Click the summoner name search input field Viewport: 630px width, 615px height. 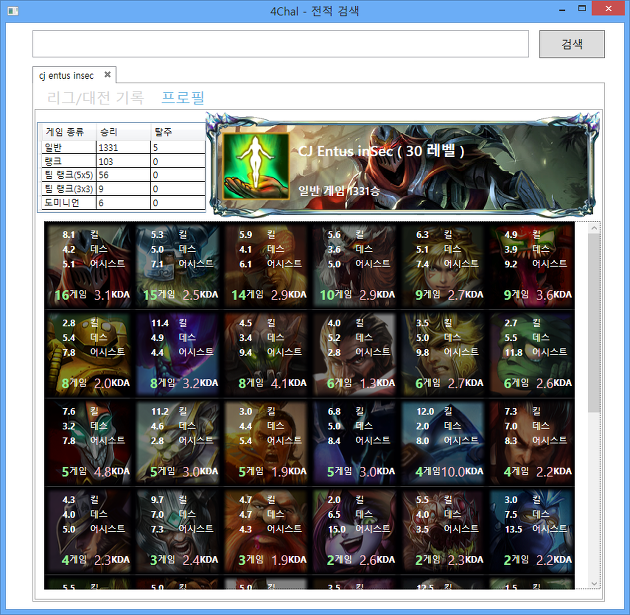point(280,44)
